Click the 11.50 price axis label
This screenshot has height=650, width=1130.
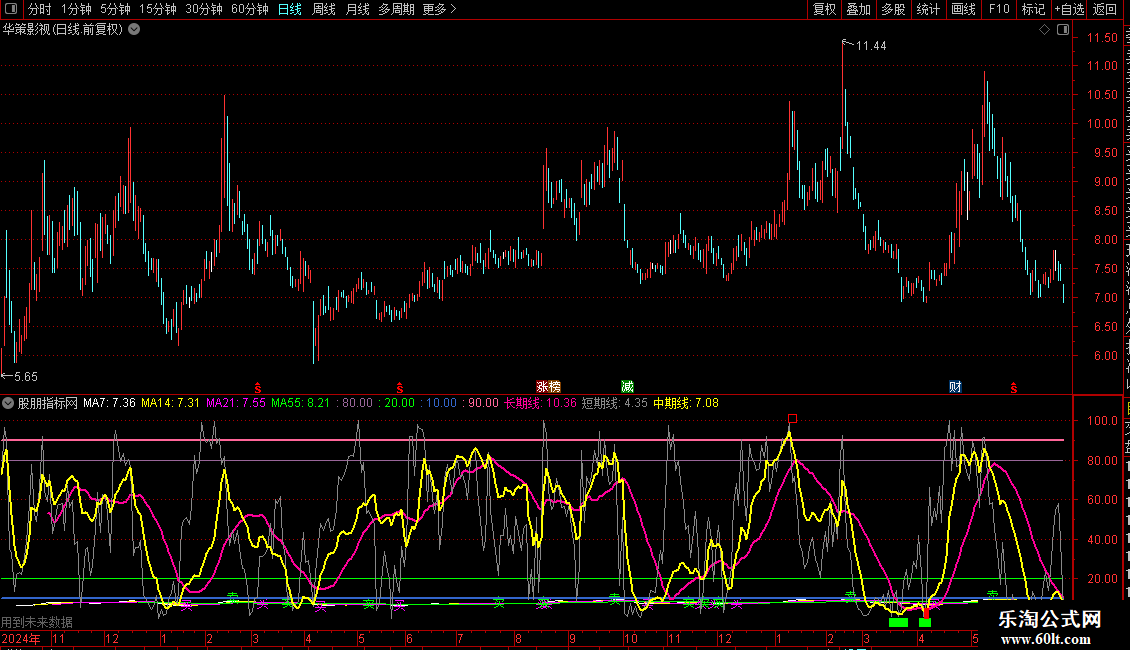pyautogui.click(x=1103, y=37)
